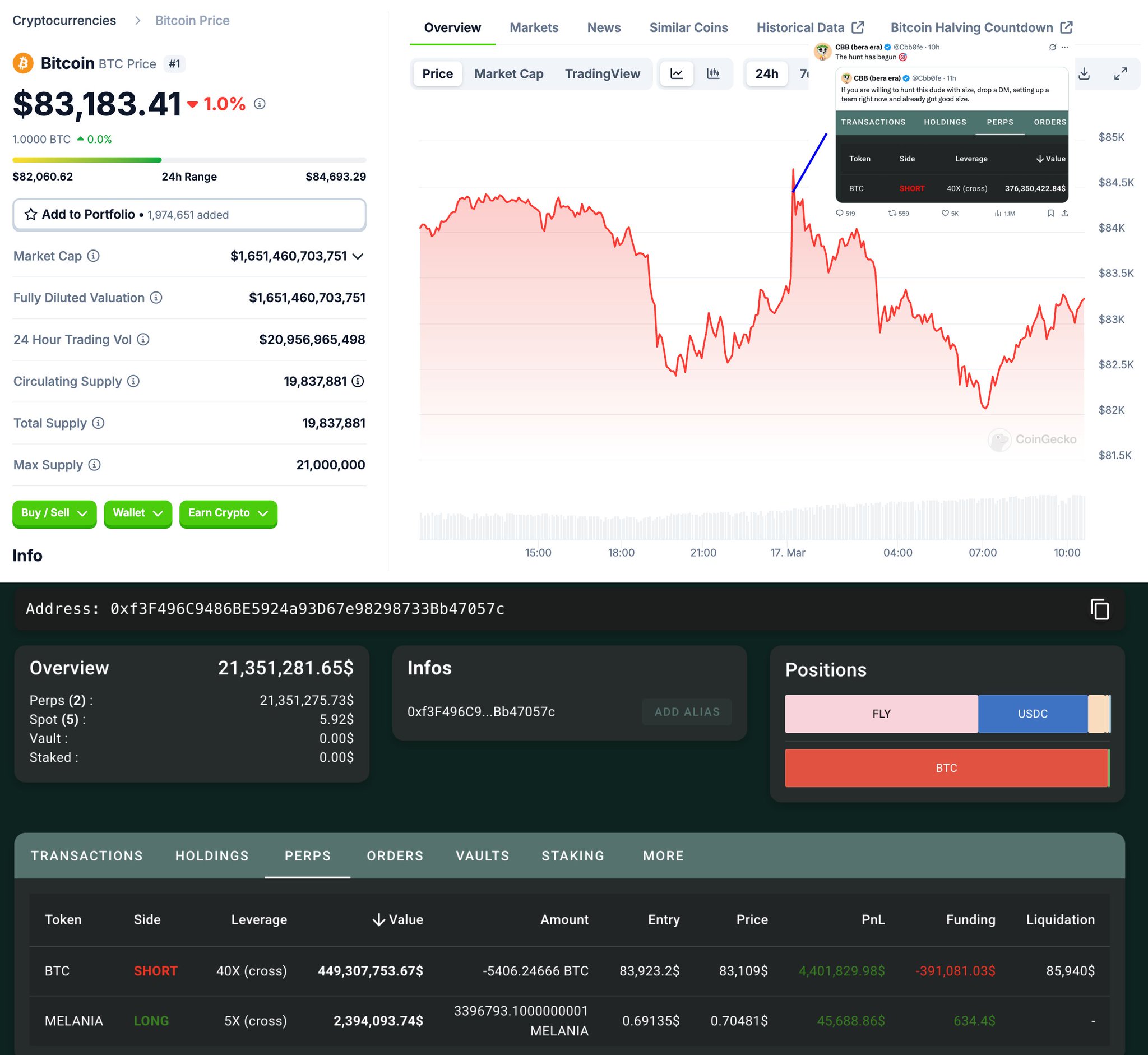This screenshot has height=1055, width=1148.
Task: Open the Earn Crypto dropdown
Action: tap(228, 513)
